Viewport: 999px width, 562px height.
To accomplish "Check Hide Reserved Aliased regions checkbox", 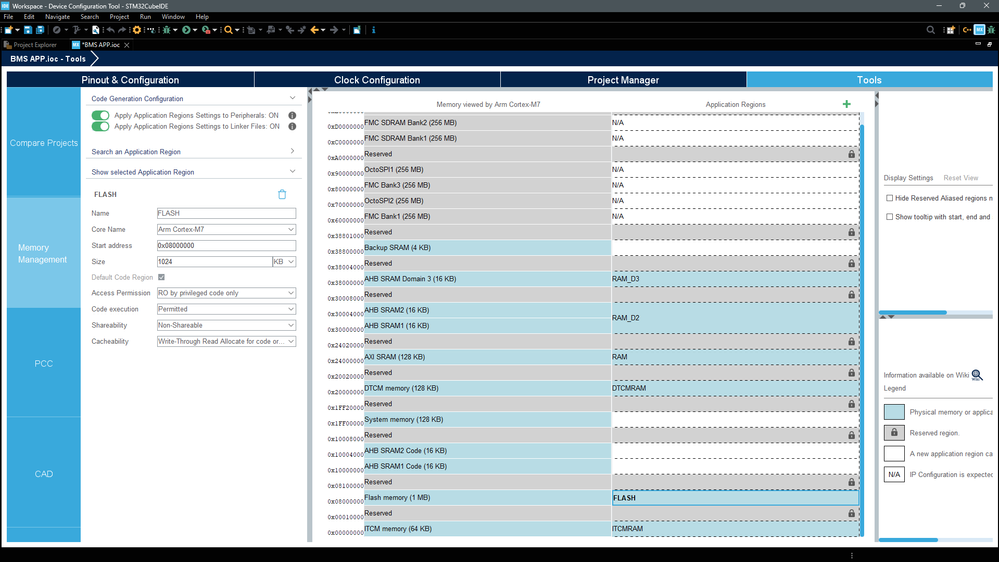I will pos(889,198).
